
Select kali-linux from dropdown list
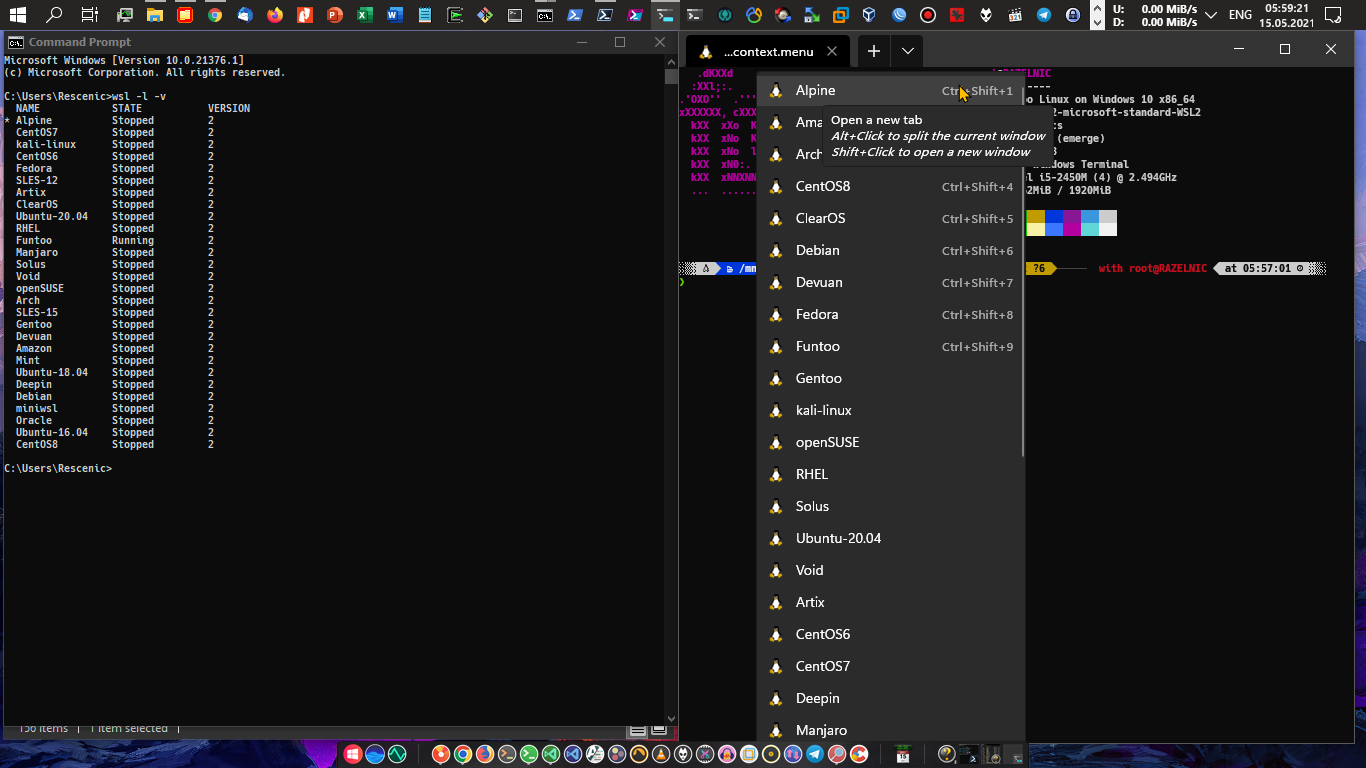point(891,410)
